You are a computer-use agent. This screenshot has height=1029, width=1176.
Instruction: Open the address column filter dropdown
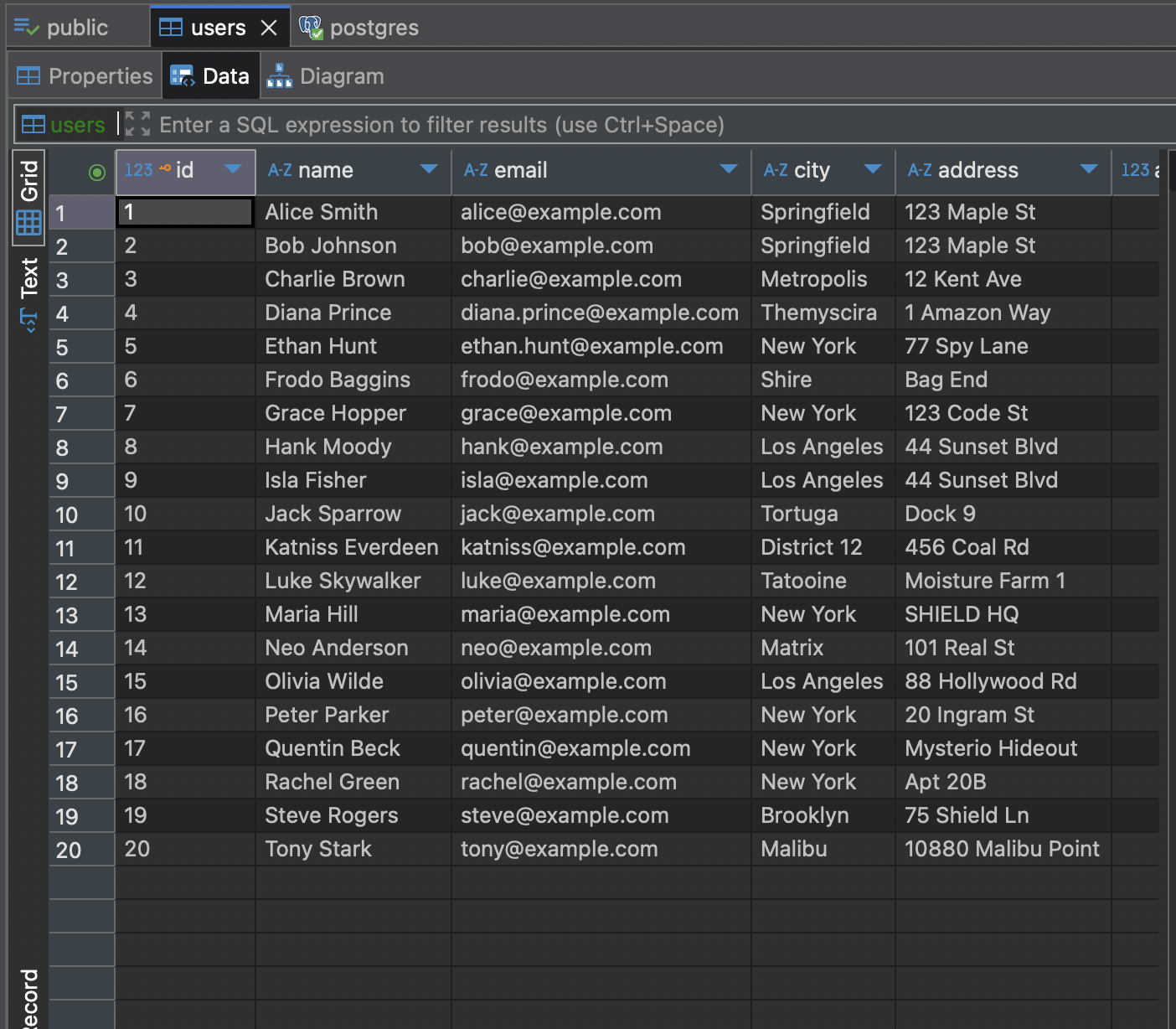pyautogui.click(x=1089, y=170)
